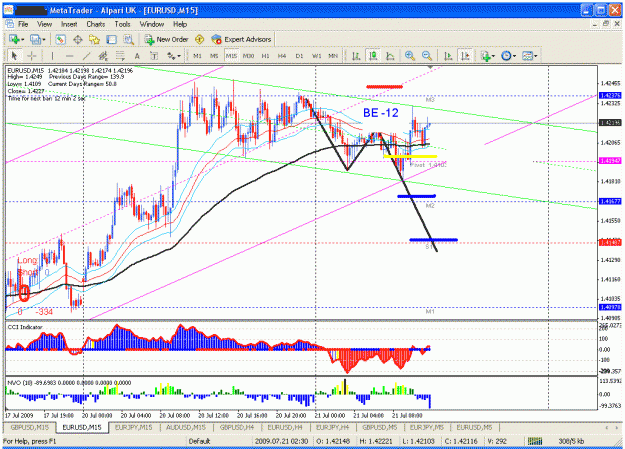625x449 pixels.
Task: Switch to the EURUSD,M5 chart tab
Action: pos(474,427)
